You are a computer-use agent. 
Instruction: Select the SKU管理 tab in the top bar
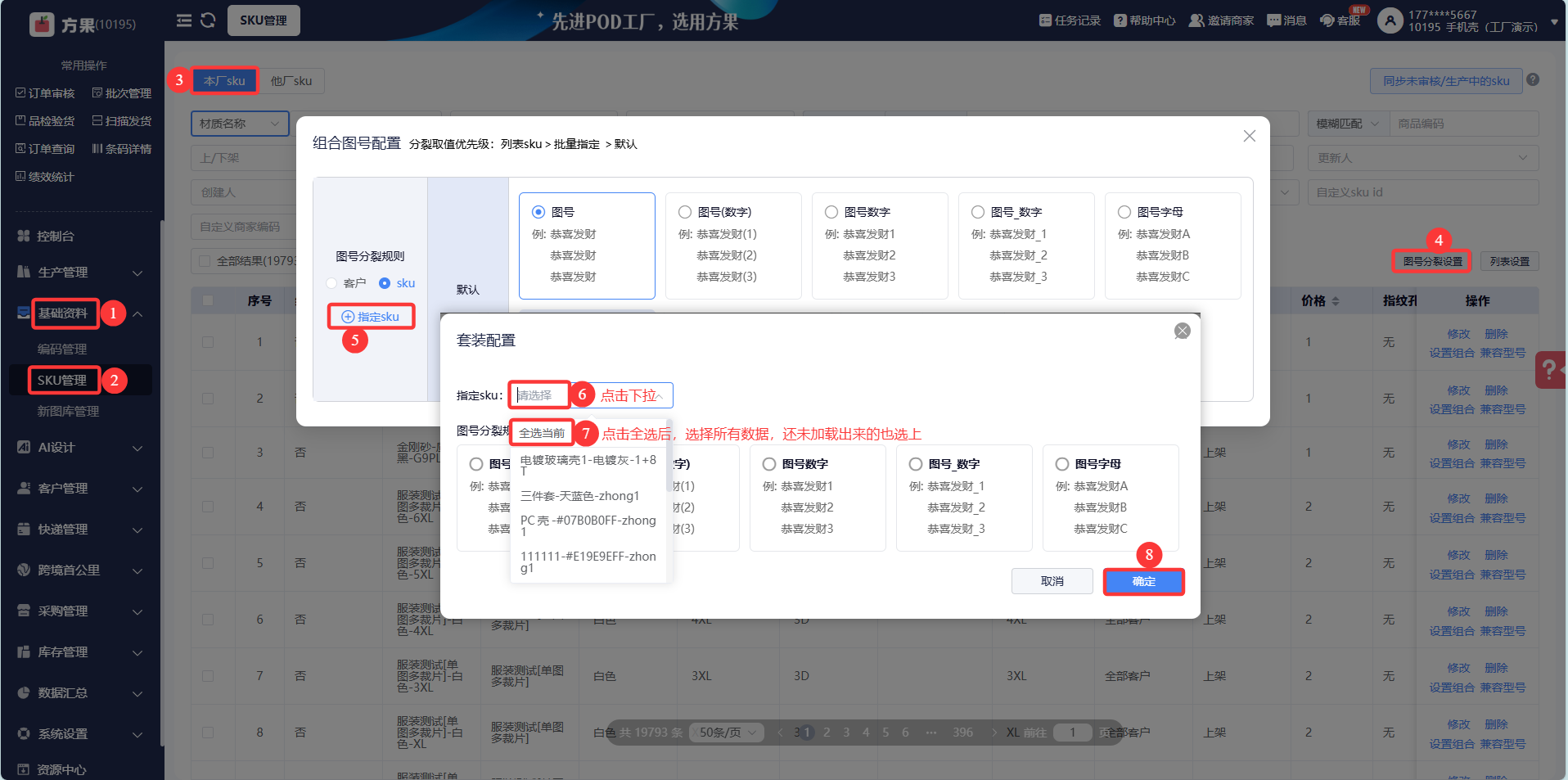[x=264, y=20]
